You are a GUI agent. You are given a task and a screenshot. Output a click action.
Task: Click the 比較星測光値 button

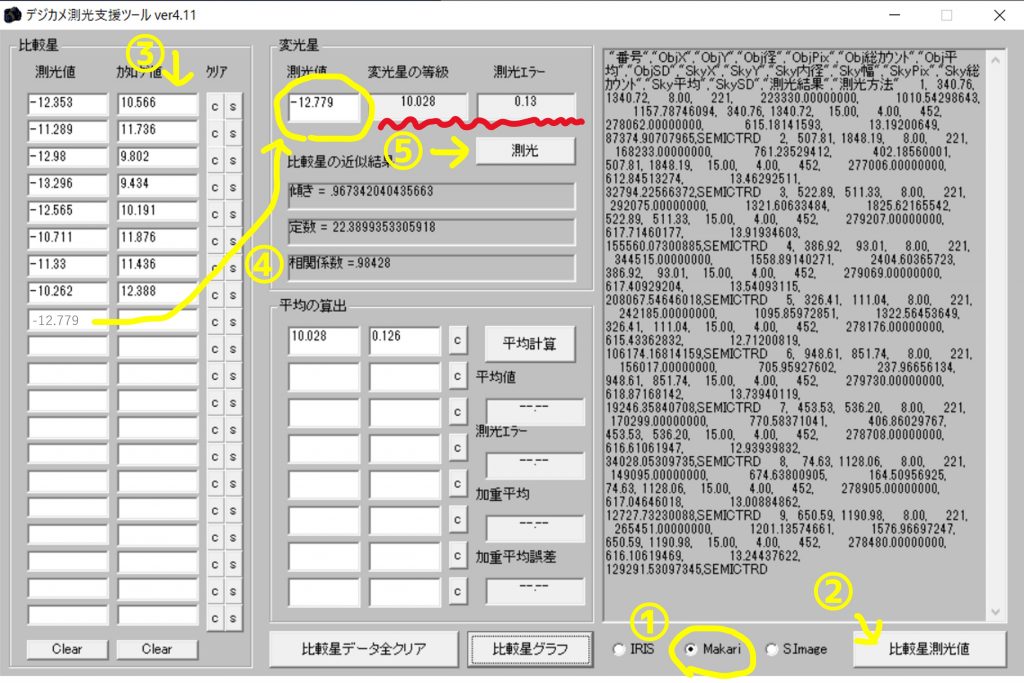929,649
